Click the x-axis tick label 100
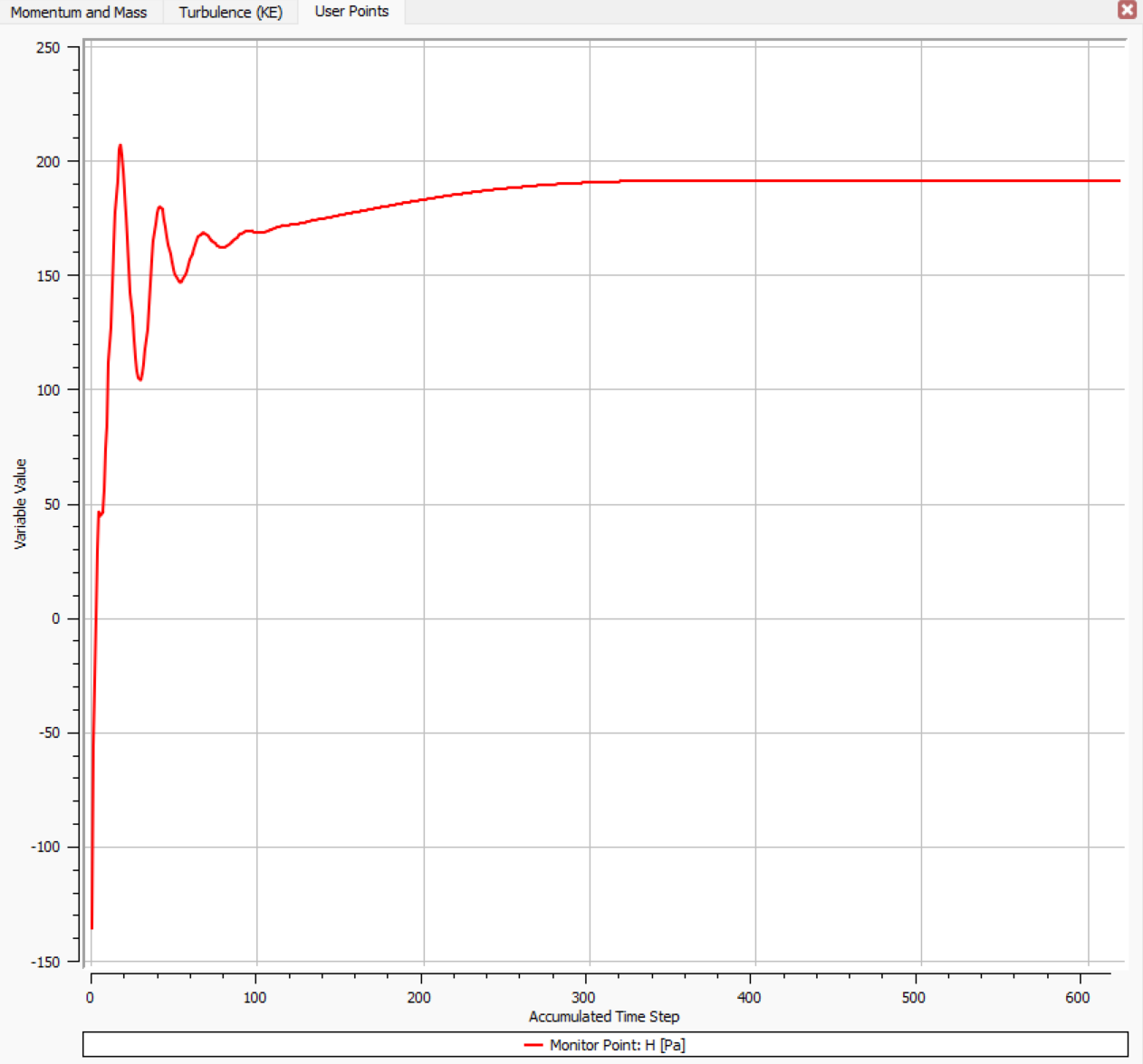Image resolution: width=1143 pixels, height=1064 pixels. [x=255, y=997]
